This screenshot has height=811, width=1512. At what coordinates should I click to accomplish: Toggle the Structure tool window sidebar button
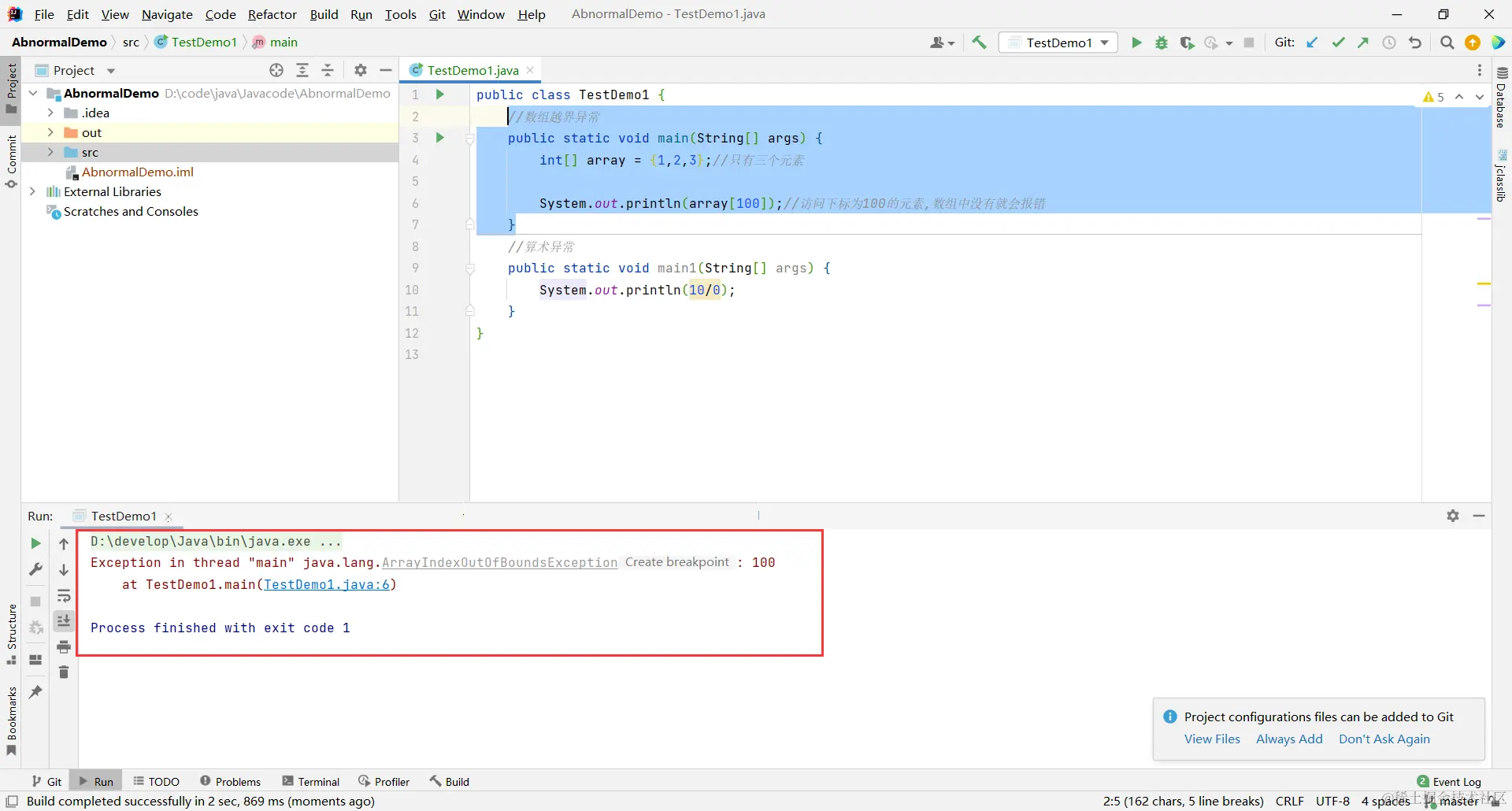click(x=11, y=634)
